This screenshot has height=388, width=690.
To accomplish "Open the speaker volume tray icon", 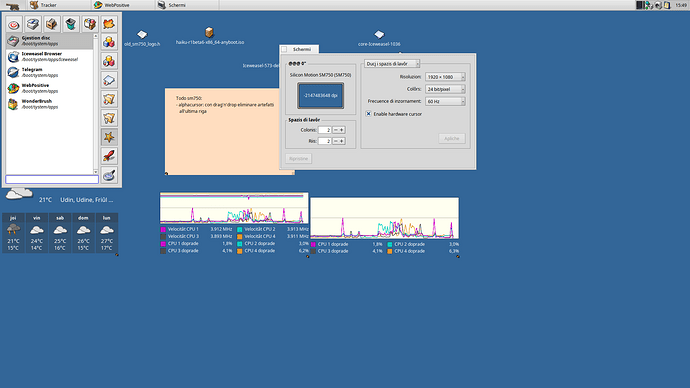I will coord(658,5).
